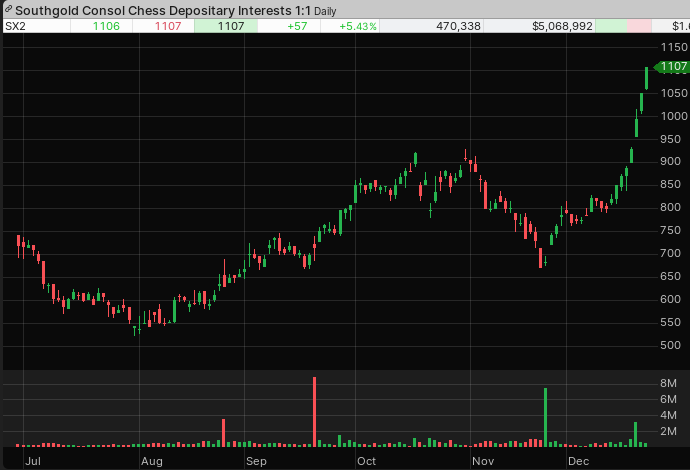Image resolution: width=690 pixels, height=470 pixels.
Task: Click the 600 price axis label
Action: coord(670,299)
